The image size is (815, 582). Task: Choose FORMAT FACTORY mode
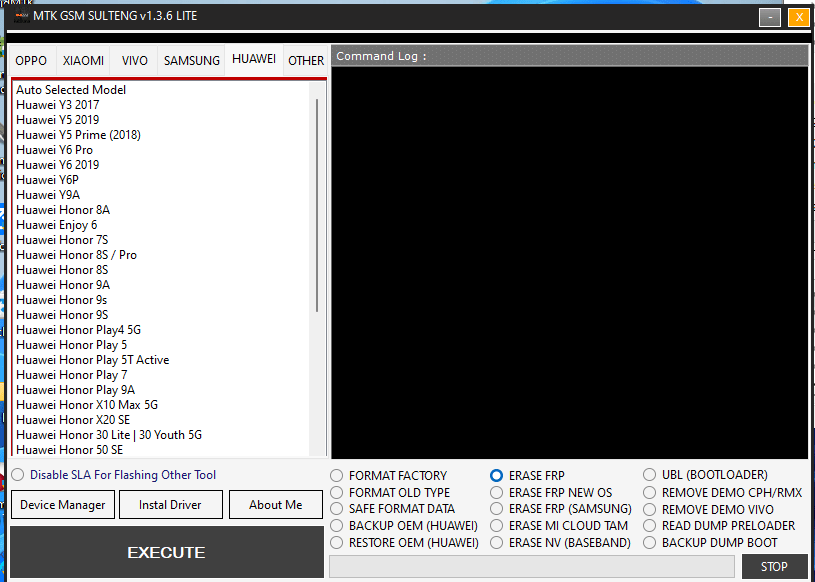tap(336, 475)
